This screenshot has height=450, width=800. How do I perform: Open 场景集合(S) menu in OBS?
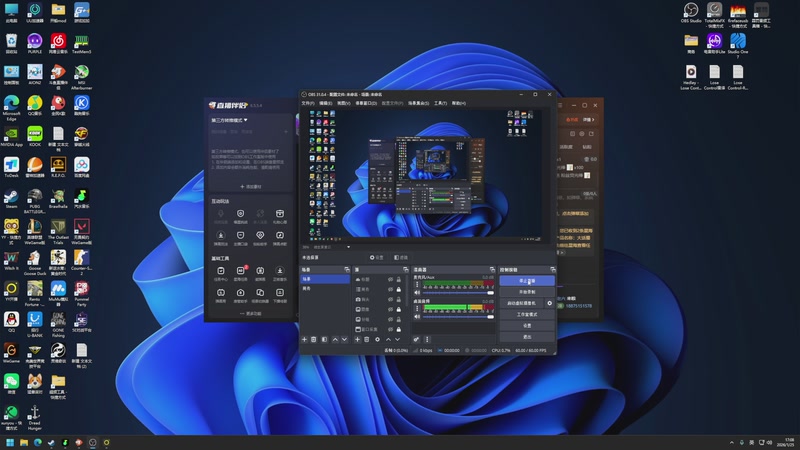418,103
